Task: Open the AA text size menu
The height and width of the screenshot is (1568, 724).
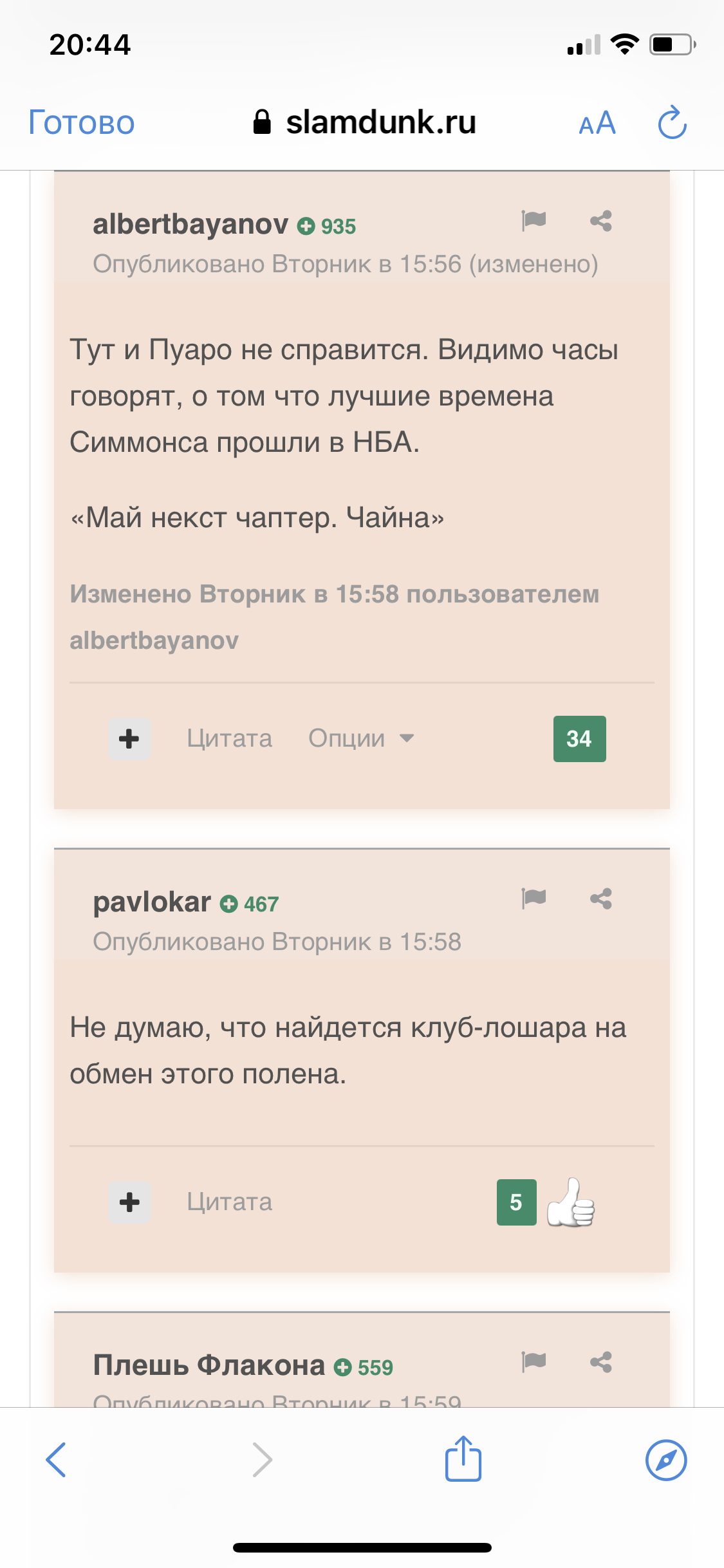Action: pos(597,122)
